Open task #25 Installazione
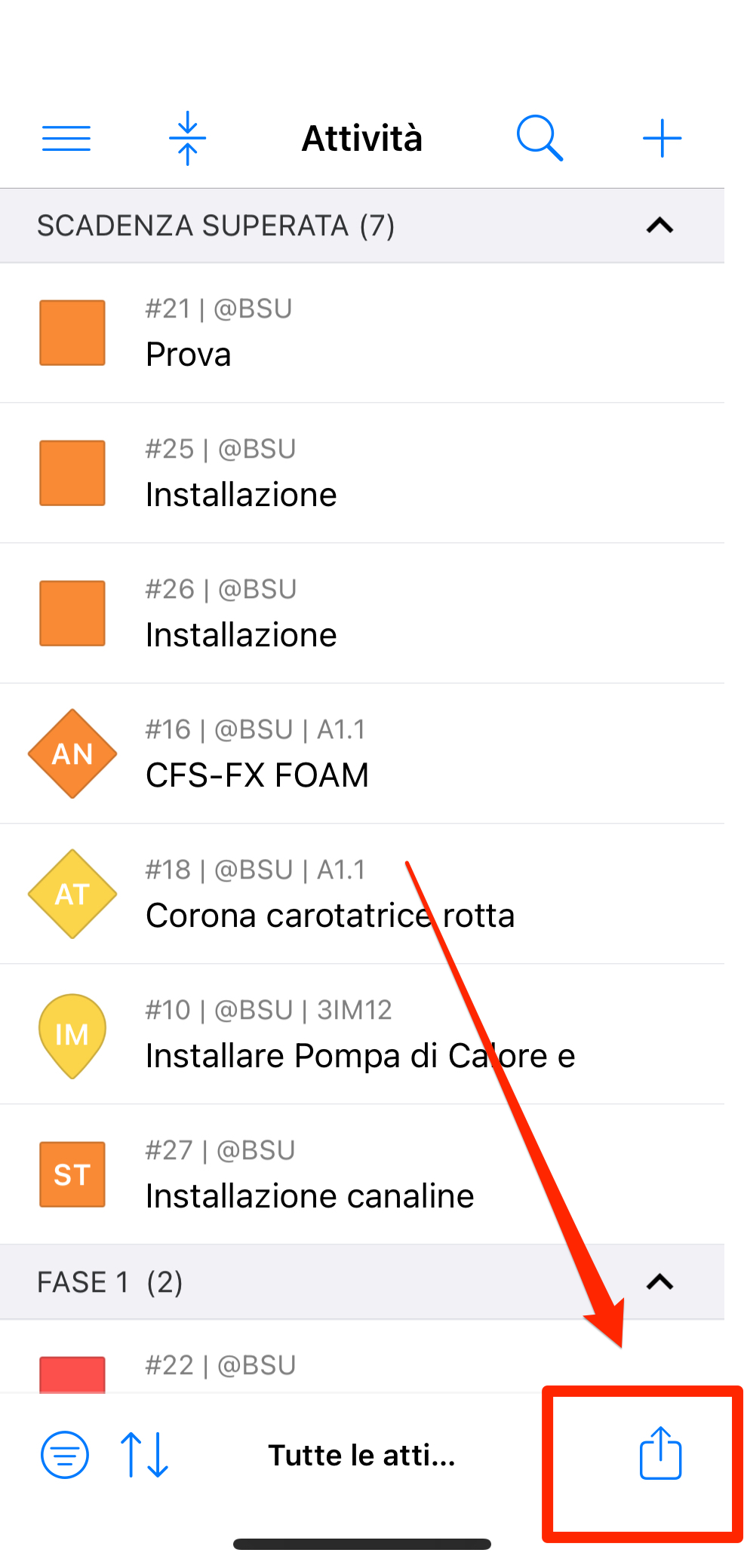This screenshot has height=1568, width=744. 362,473
